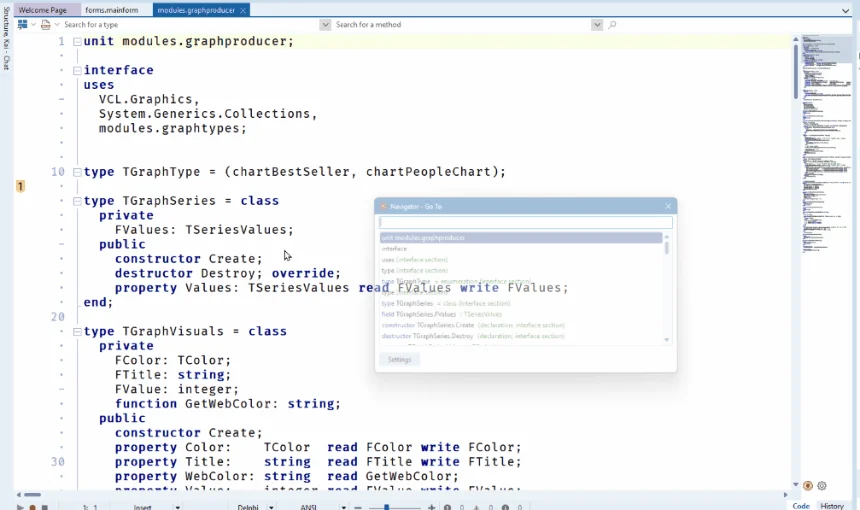Collapse the TGraphSeries class fold marker
The width and height of the screenshot is (860, 510).
tap(77, 201)
